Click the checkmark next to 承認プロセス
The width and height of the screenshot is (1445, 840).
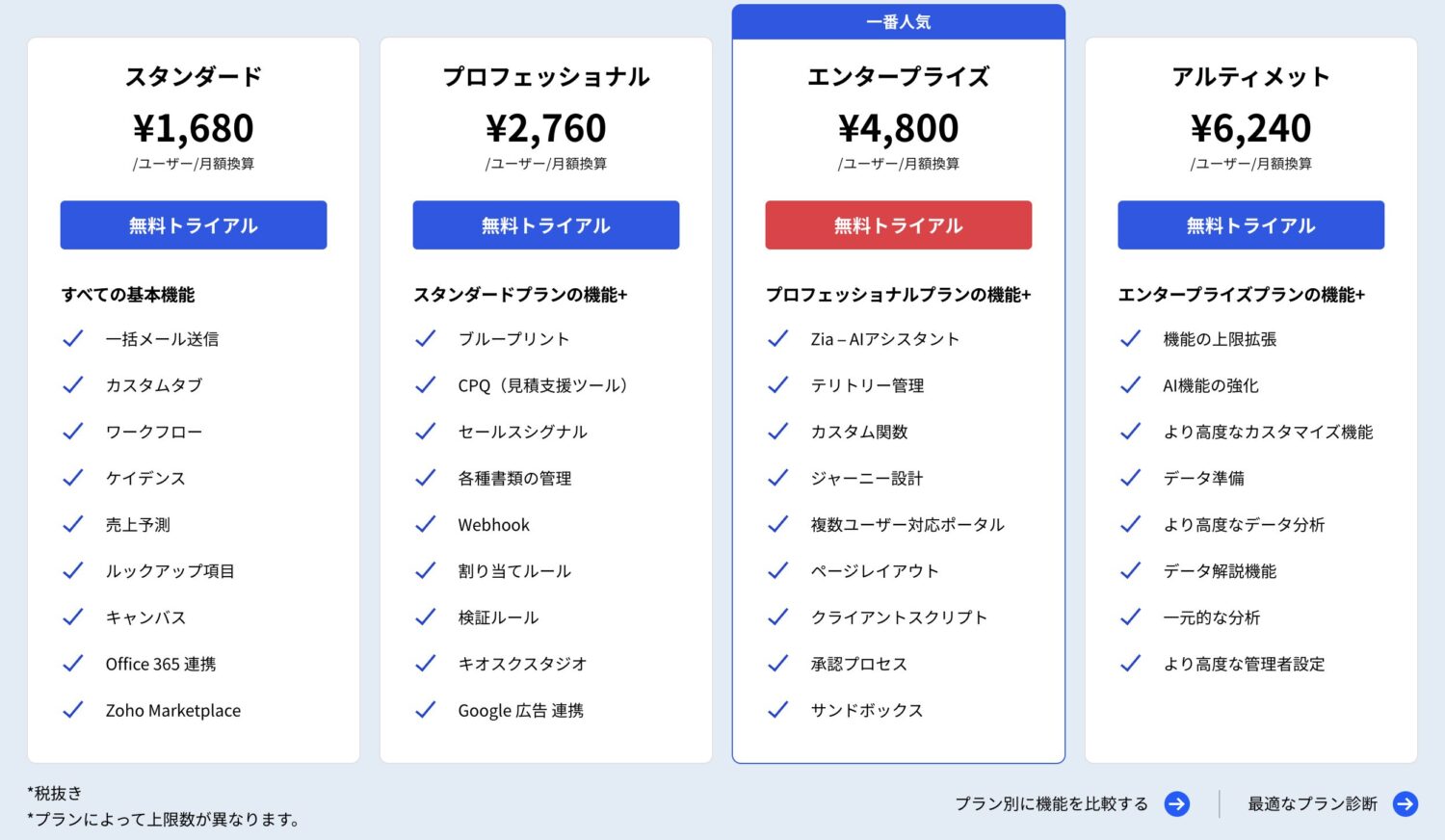pos(777,664)
